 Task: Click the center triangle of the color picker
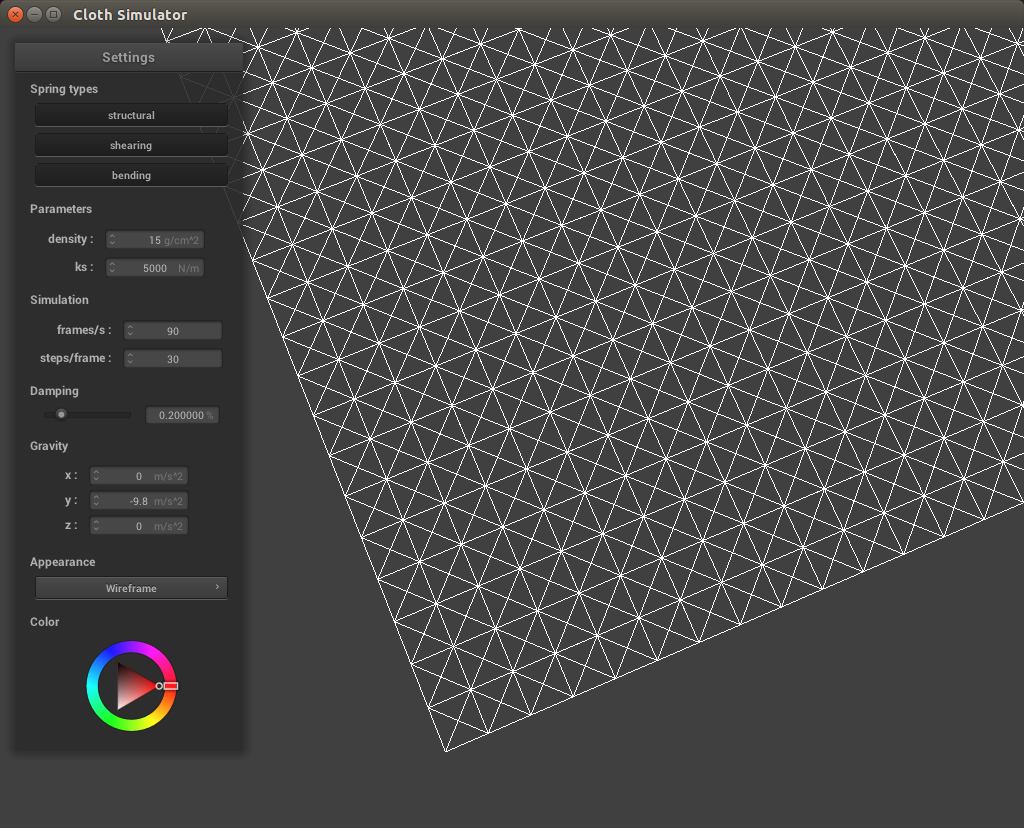(x=130, y=686)
